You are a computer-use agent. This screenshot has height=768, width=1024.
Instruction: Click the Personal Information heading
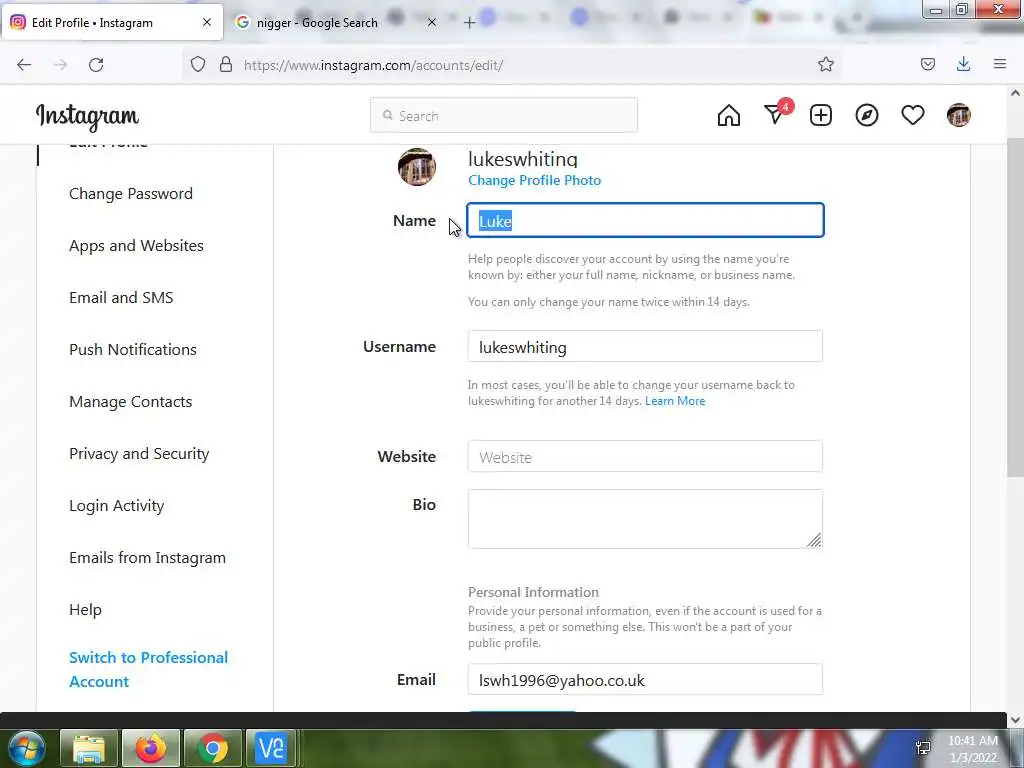click(x=533, y=592)
